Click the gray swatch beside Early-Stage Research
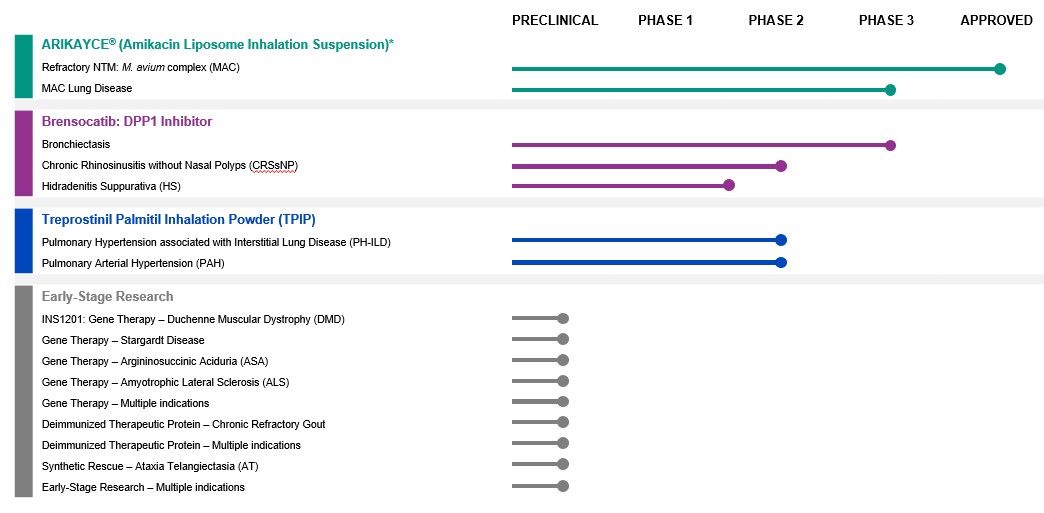 (24, 391)
